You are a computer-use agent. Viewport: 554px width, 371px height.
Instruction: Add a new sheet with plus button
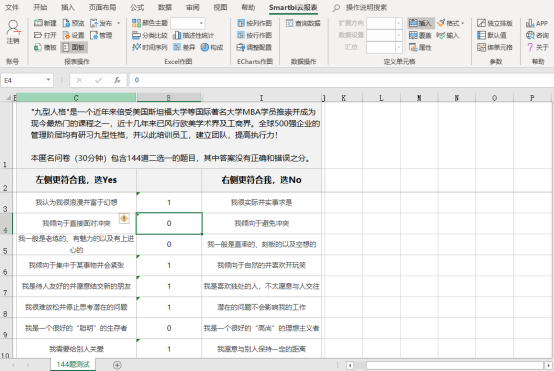point(117,365)
